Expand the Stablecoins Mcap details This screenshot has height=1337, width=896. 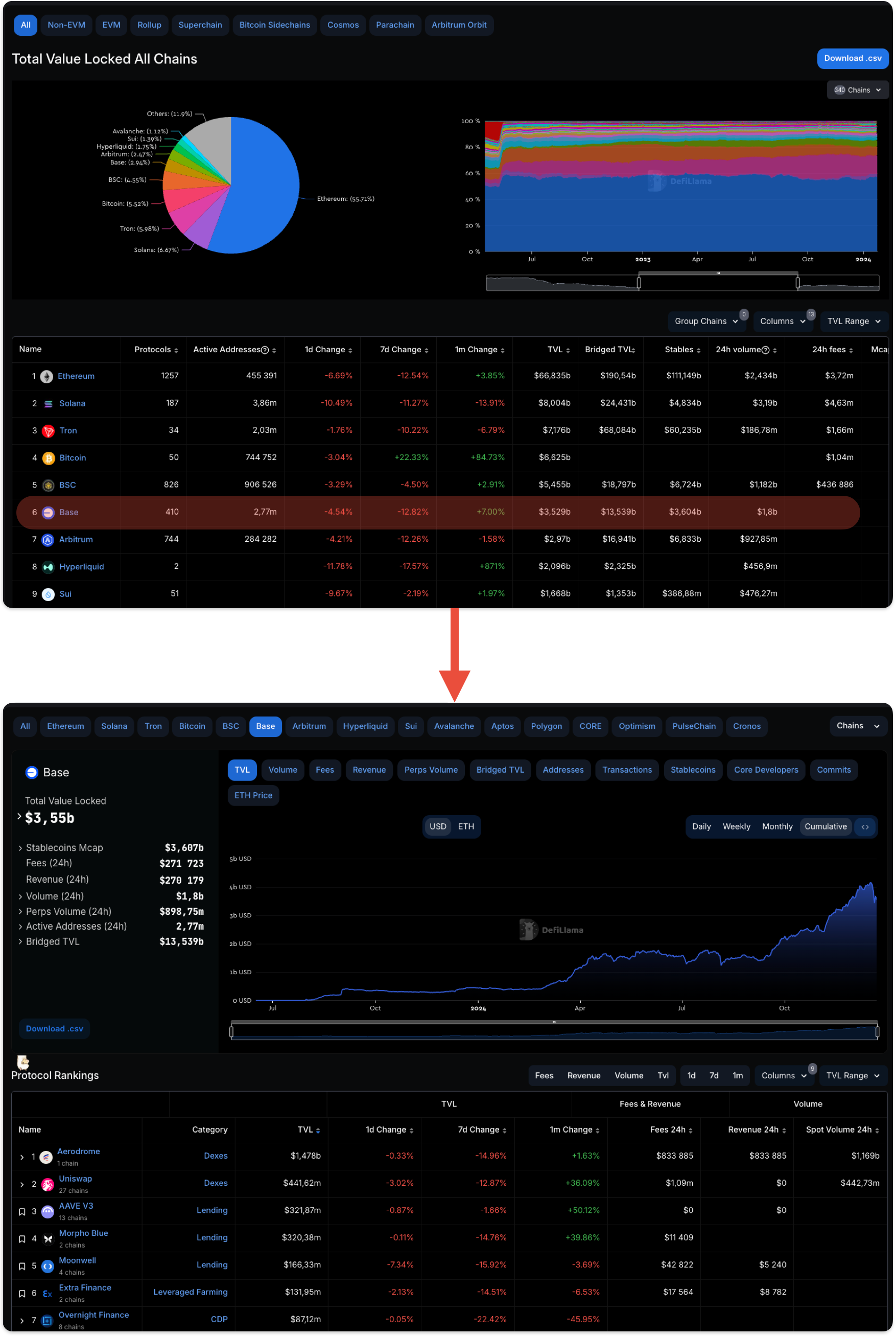[x=20, y=848]
